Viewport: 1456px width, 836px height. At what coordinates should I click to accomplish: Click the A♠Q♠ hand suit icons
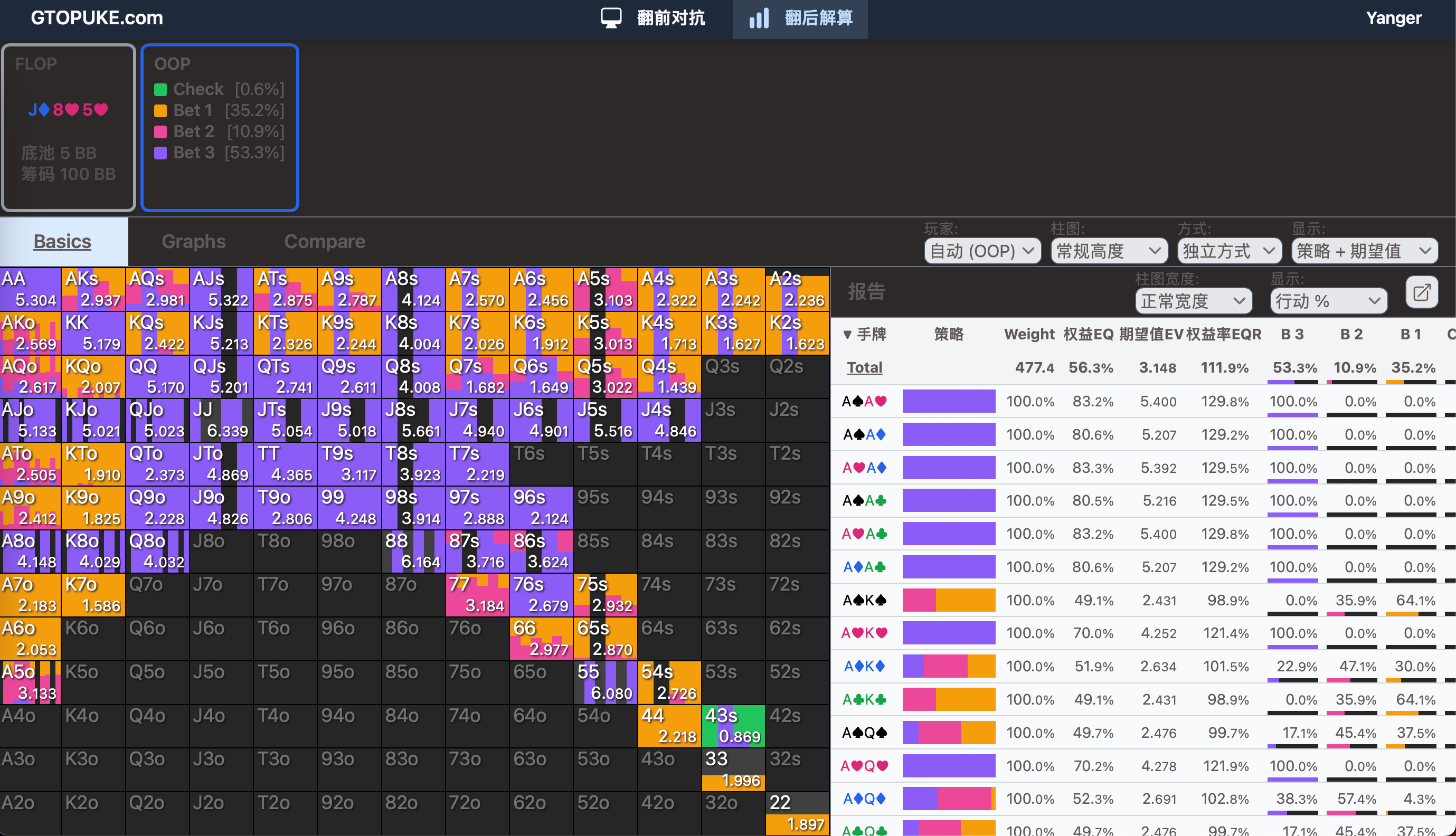click(865, 733)
